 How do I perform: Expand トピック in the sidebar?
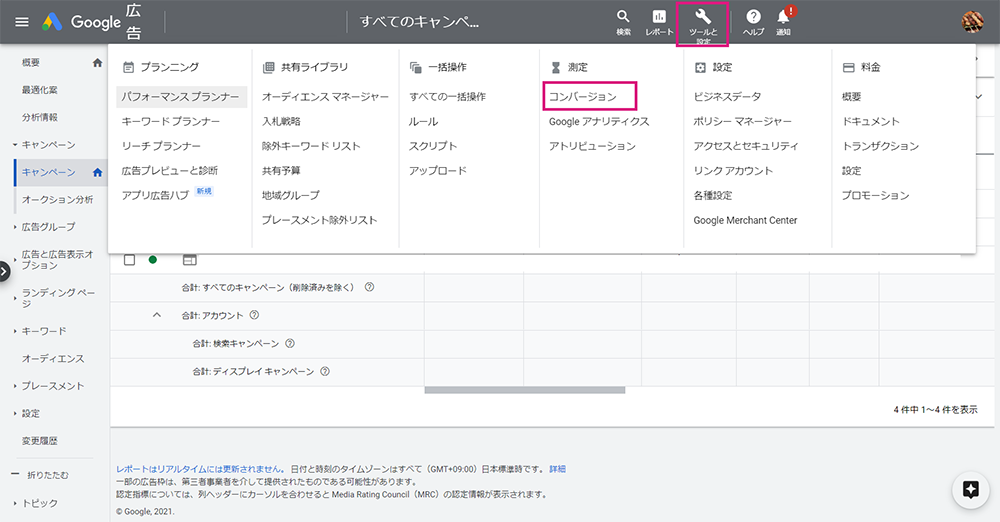[15, 503]
